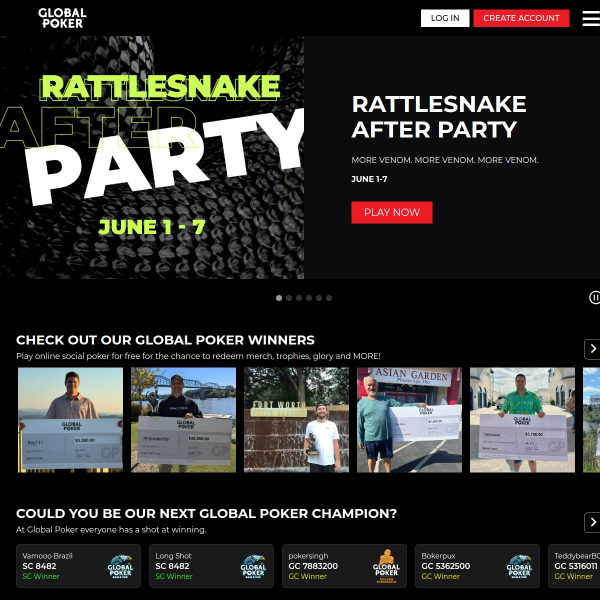Open the Asian Garden winner photo

point(409,420)
